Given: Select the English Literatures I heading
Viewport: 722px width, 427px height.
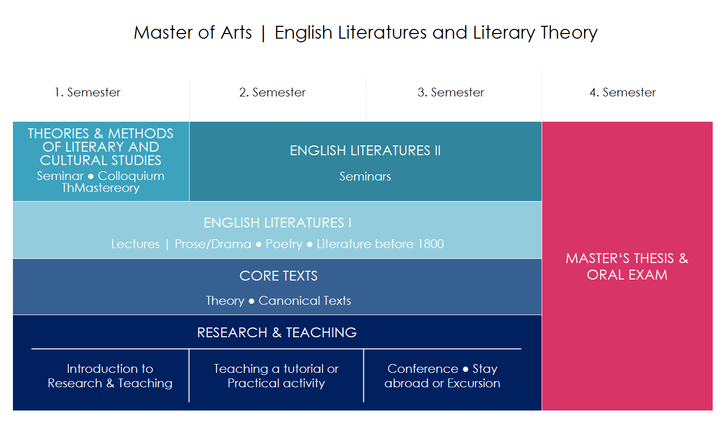Looking at the screenshot, I should pos(278,223).
